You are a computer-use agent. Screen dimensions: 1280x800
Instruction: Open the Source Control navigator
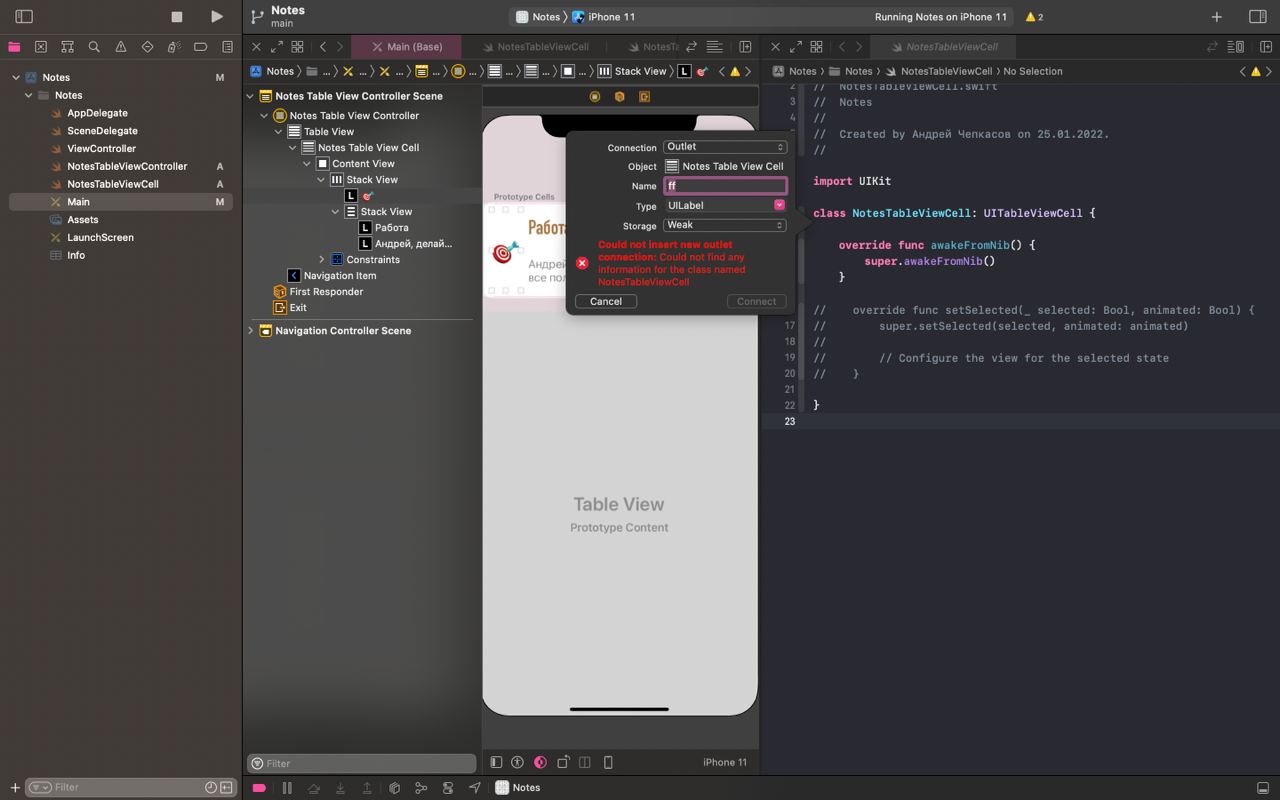click(x=41, y=47)
